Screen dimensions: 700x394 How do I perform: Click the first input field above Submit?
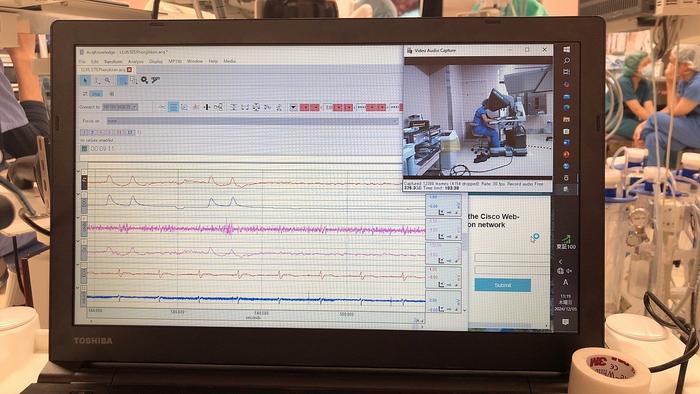point(512,258)
